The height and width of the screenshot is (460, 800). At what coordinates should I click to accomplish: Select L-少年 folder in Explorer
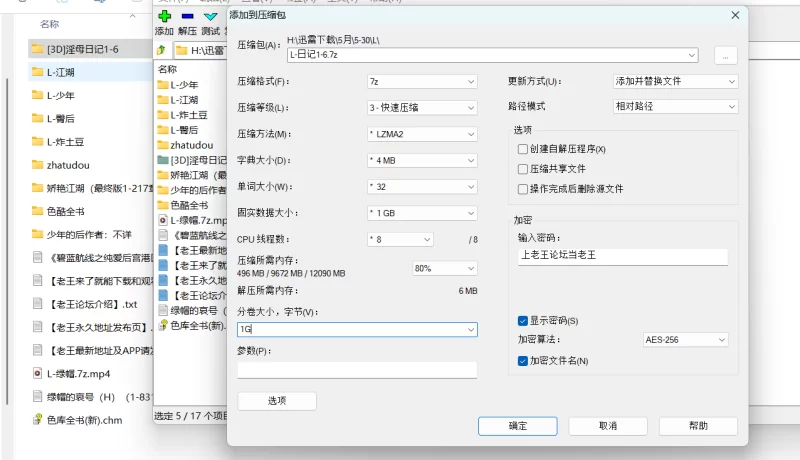coord(91,95)
